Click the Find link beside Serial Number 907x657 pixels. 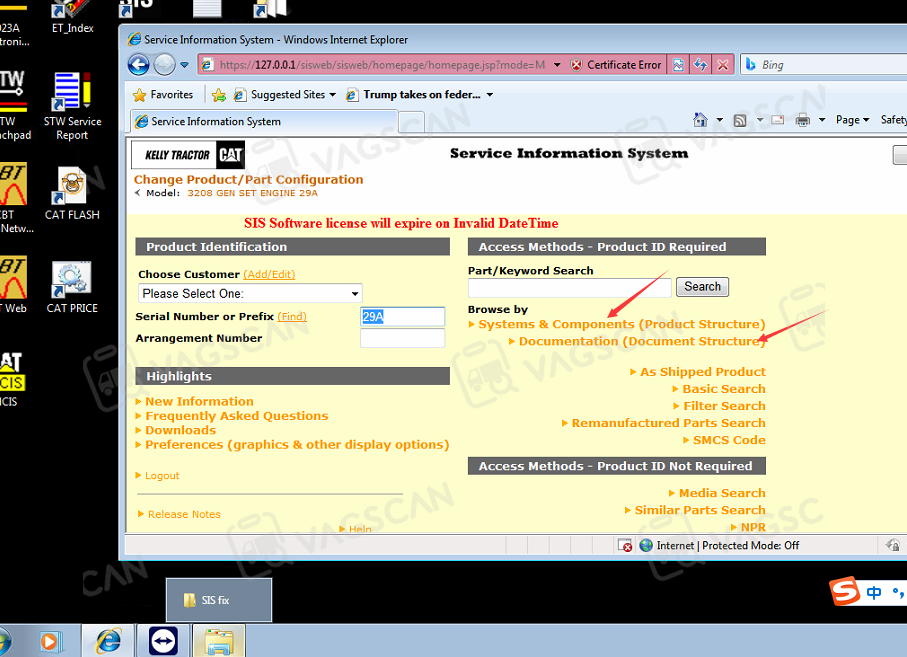click(292, 316)
